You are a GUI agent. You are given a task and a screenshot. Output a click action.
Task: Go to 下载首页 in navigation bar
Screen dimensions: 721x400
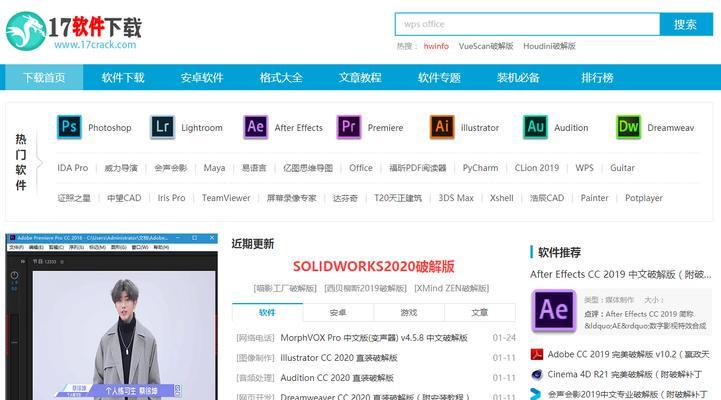coord(44,77)
